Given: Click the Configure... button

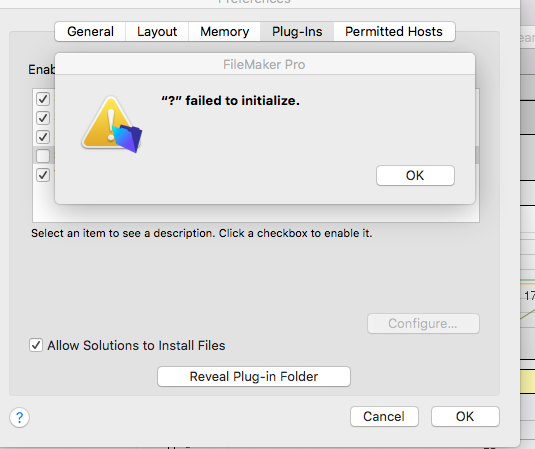Looking at the screenshot, I should [423, 323].
